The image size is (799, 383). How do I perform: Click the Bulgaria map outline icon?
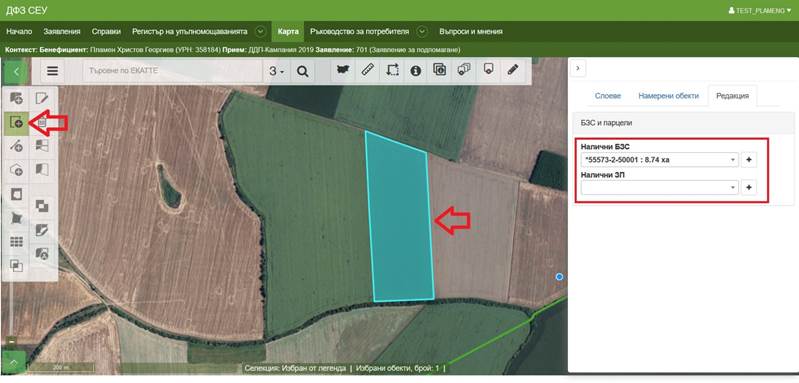coord(343,70)
